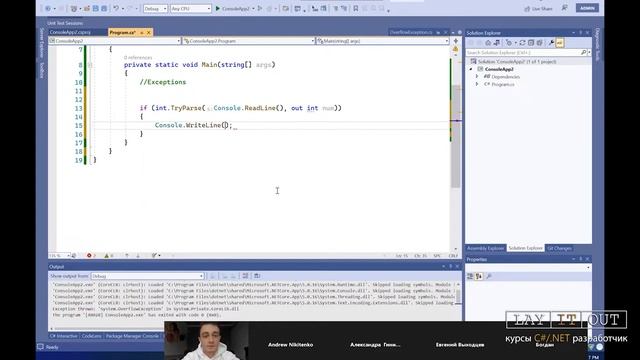Click the ADMIN badge button
Image resolution: width=640 pixels, height=360 pixels.
coord(587,8)
